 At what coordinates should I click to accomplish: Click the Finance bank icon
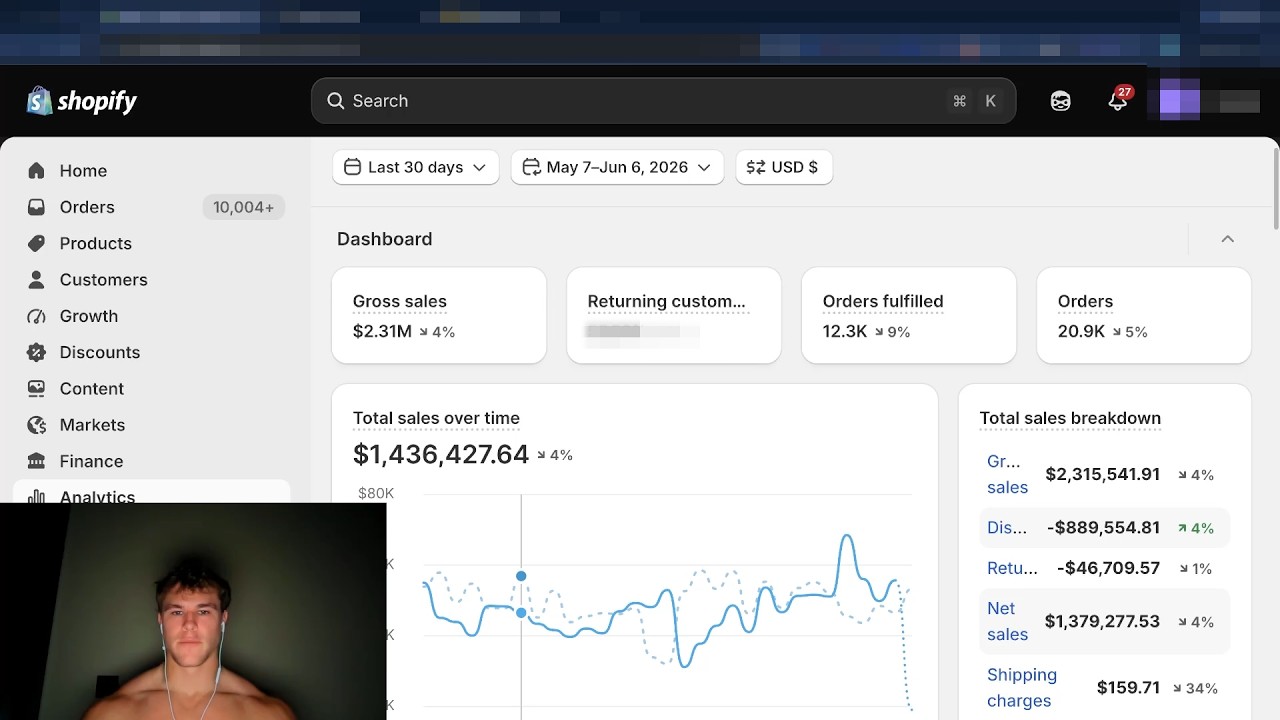click(37, 461)
